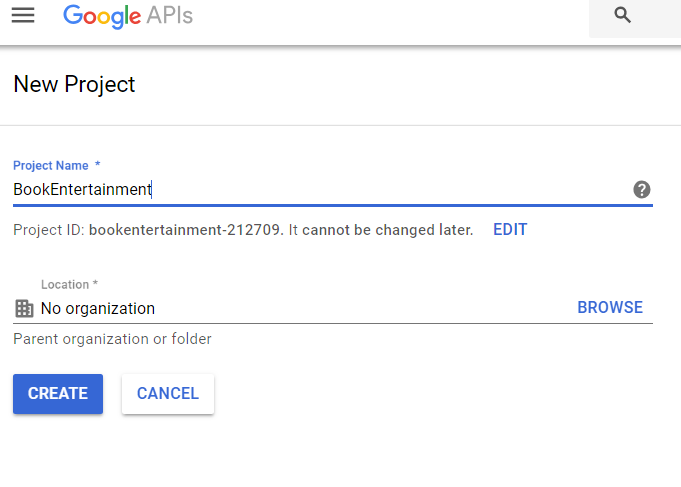681x487 pixels.
Task: Select the No organization location field
Action: pos(333,308)
